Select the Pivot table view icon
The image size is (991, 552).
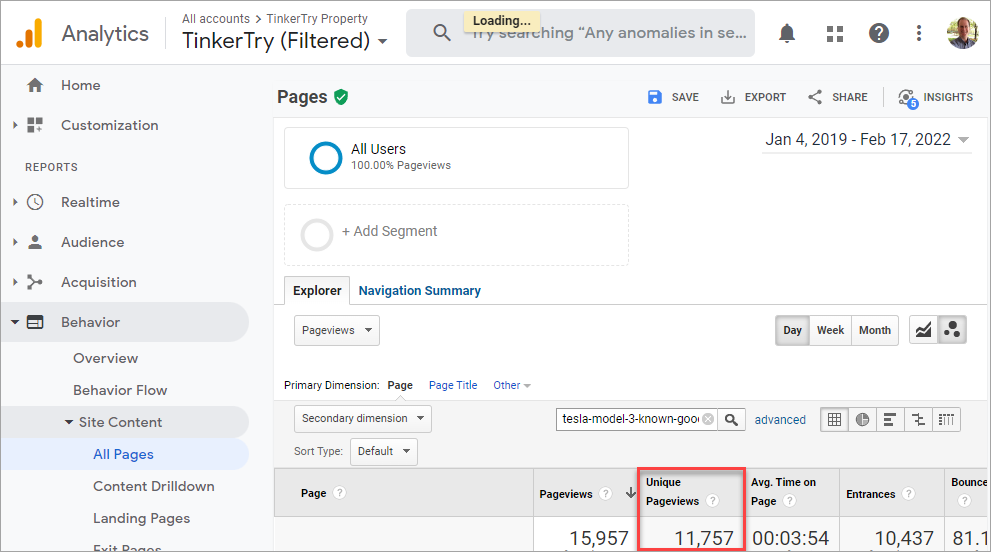pos(946,419)
